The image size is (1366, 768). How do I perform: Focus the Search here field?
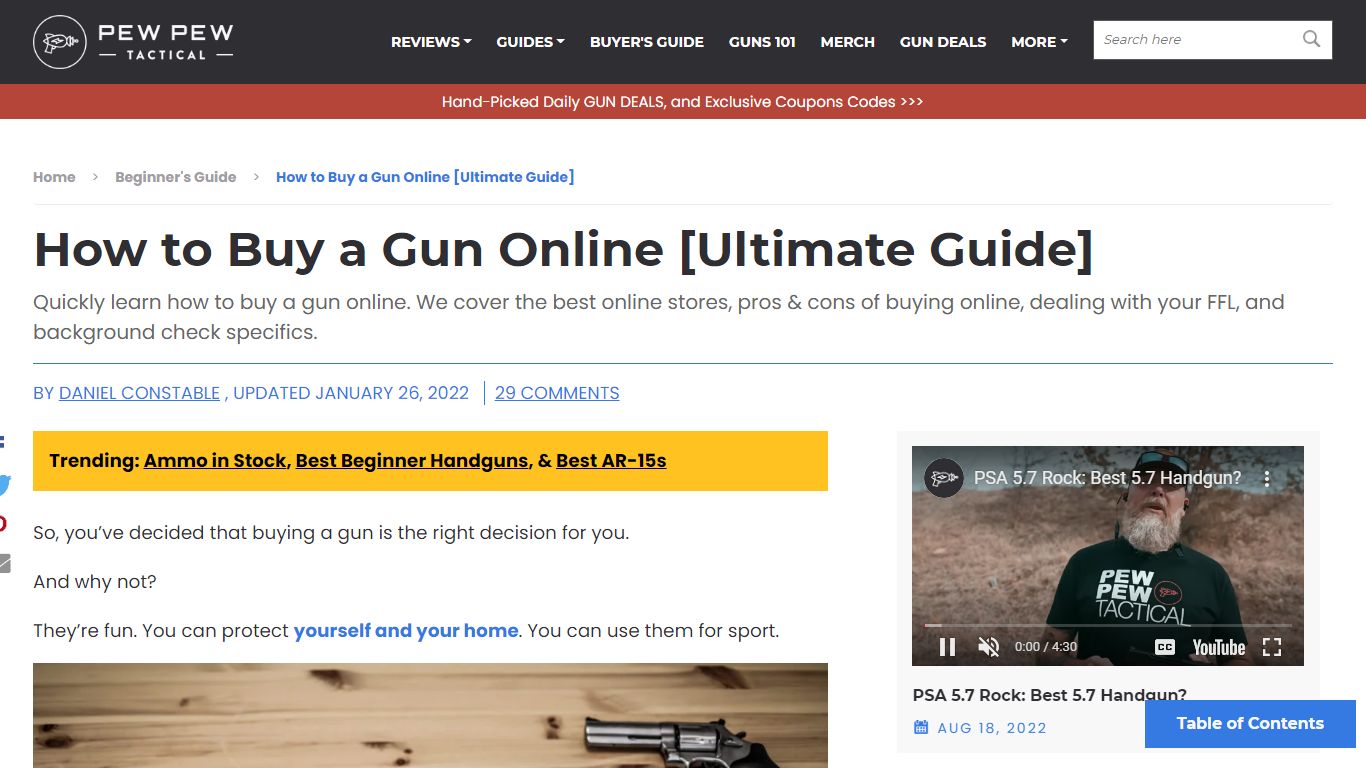point(1196,40)
